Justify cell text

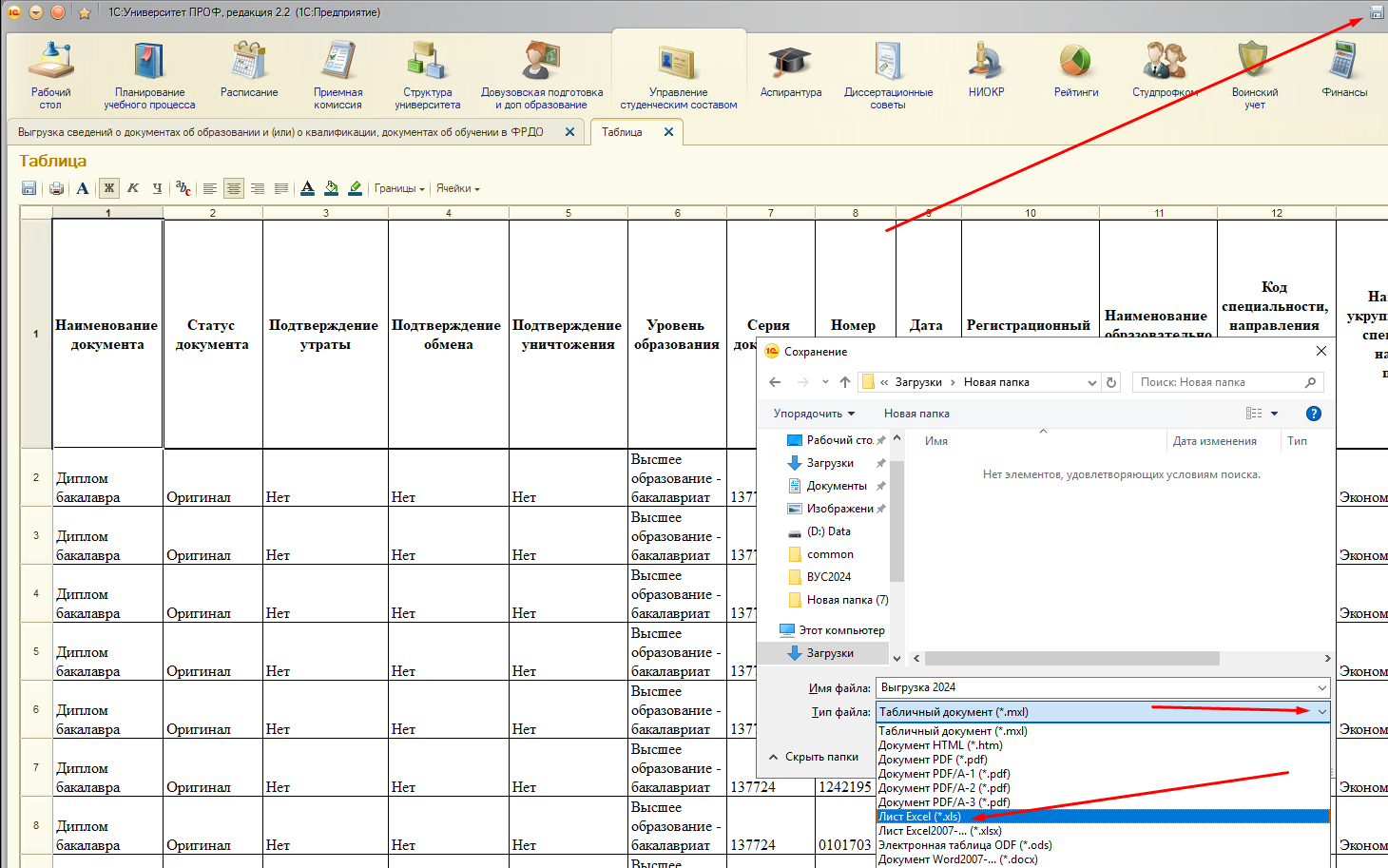point(281,188)
